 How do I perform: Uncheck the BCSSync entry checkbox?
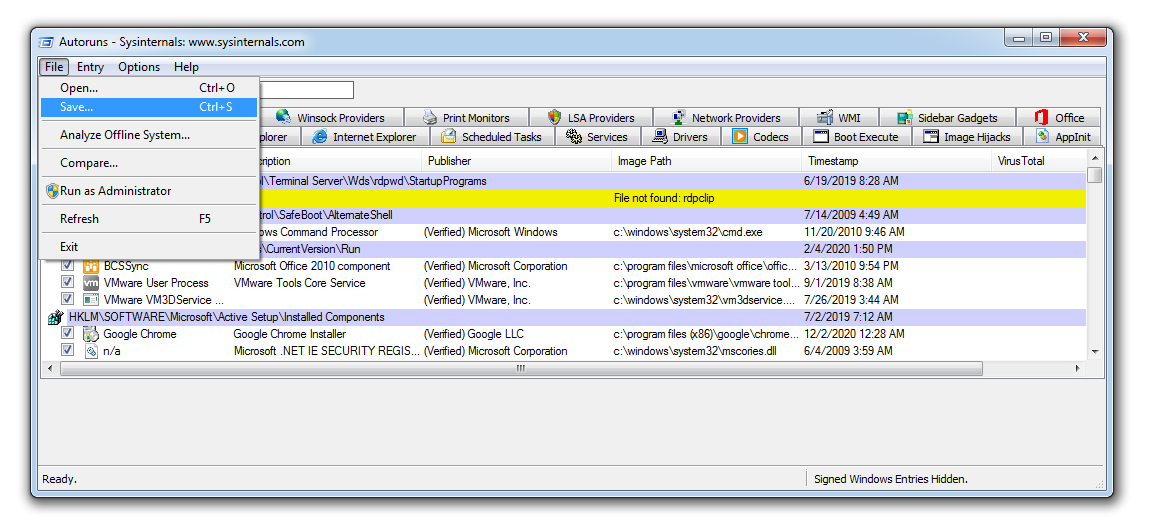(67, 265)
